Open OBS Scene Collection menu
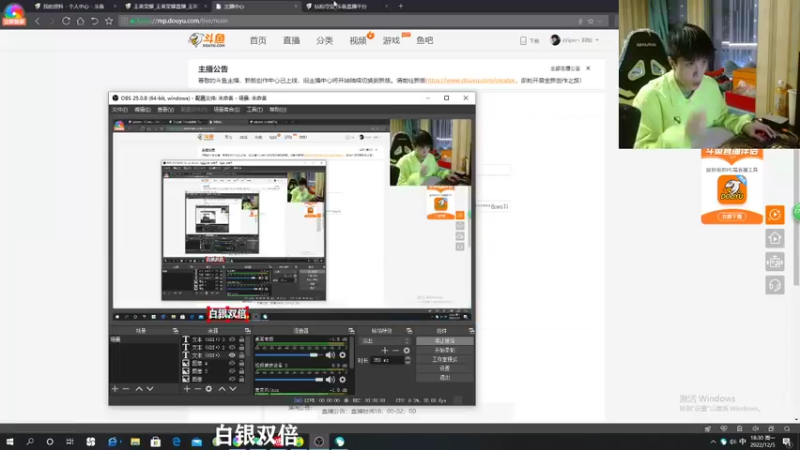The height and width of the screenshot is (450, 800). [x=227, y=110]
